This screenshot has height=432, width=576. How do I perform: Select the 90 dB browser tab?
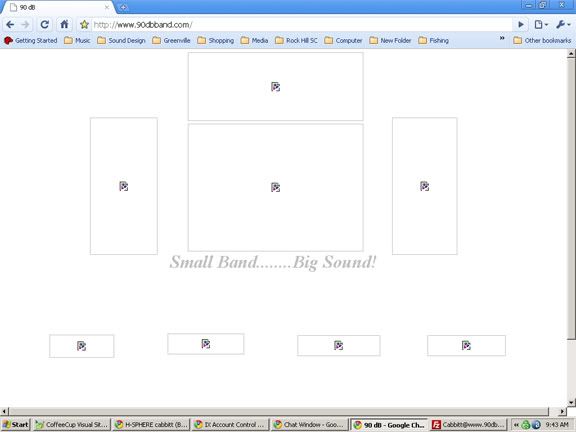(x=59, y=7)
